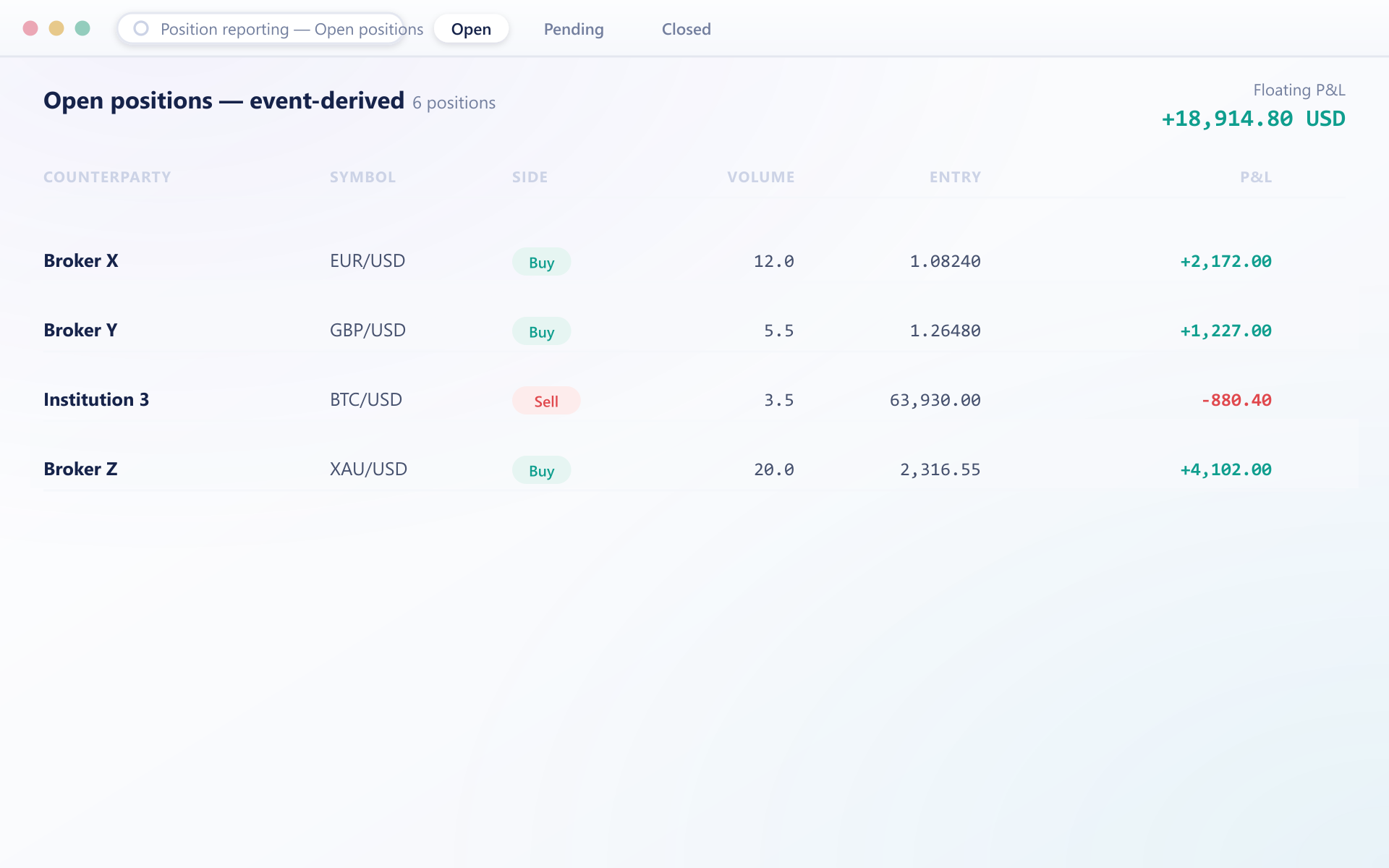Screen dimensions: 1389x868
Task: Click the Open positions — event-derived heading
Action: [x=224, y=101]
